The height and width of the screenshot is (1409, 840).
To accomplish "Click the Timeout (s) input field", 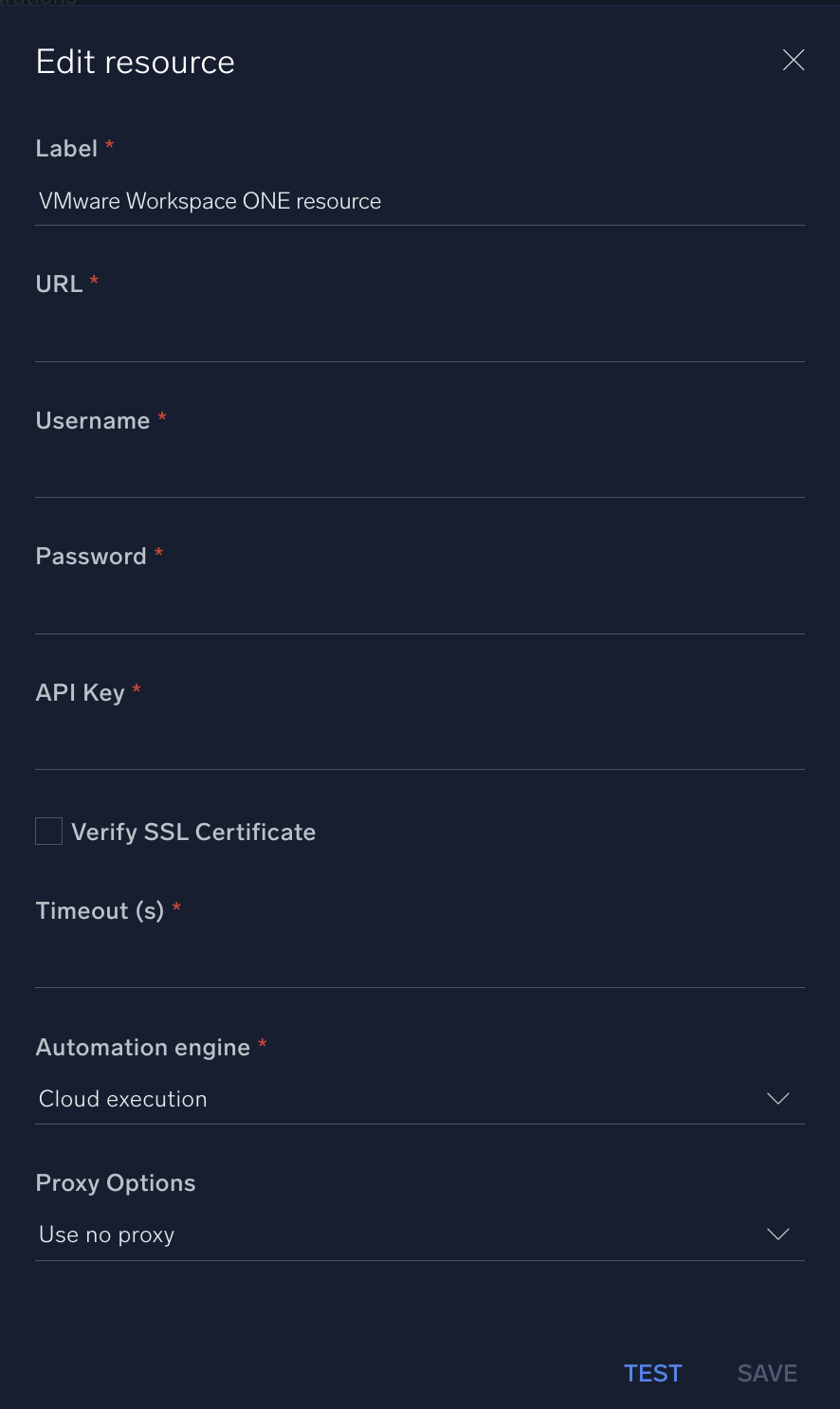I will tap(420, 967).
